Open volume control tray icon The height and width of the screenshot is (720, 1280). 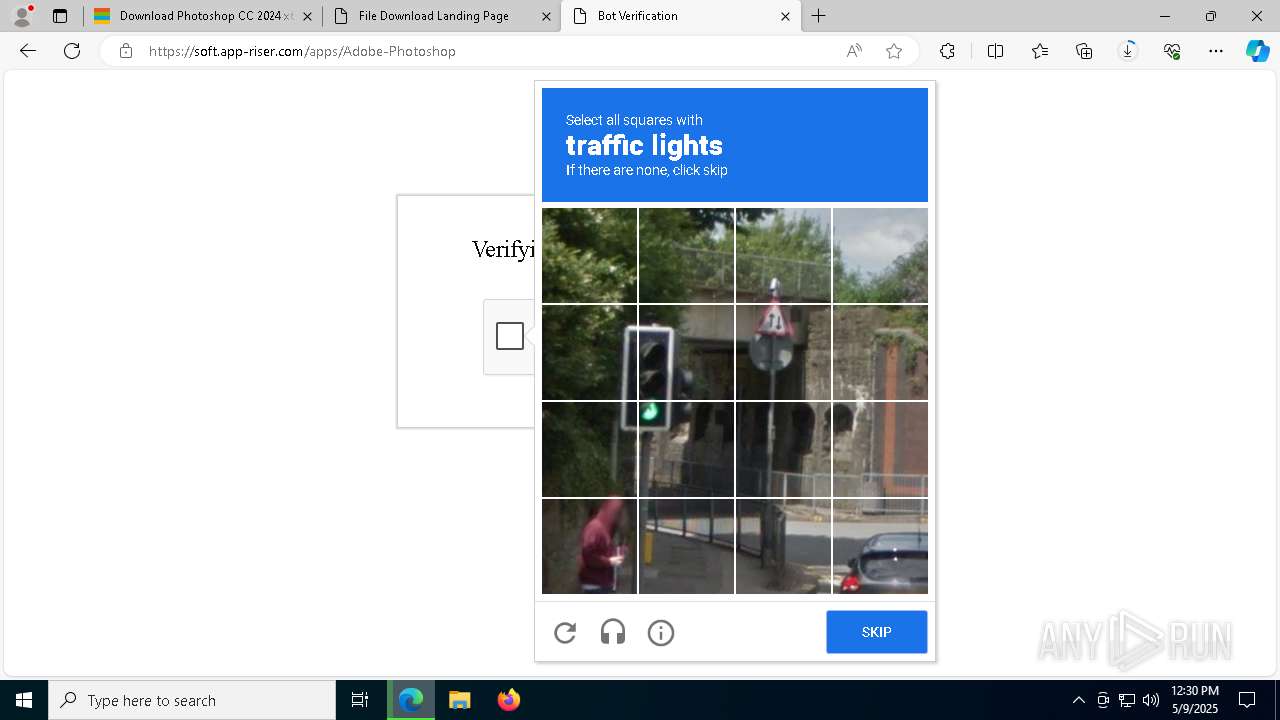coord(1150,700)
